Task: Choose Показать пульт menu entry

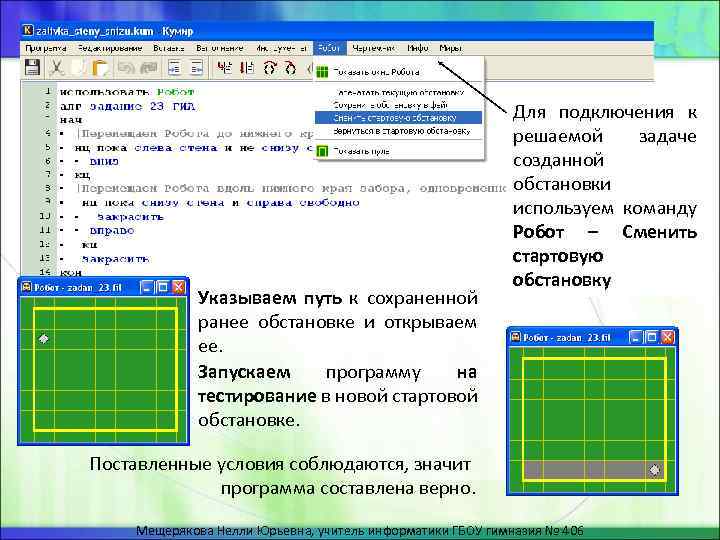Action: tap(399, 151)
